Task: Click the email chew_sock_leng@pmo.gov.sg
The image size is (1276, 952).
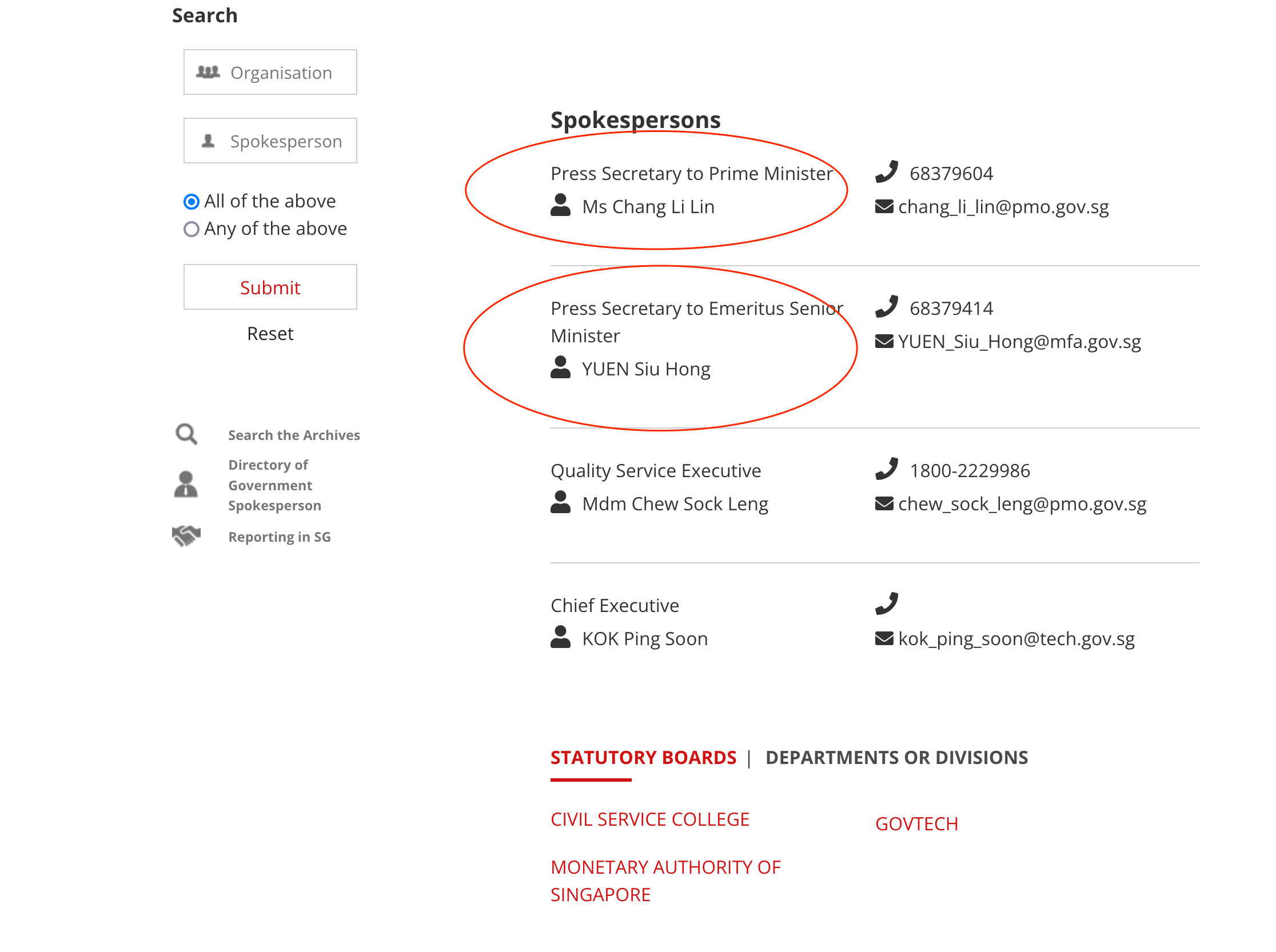Action: coord(1022,503)
